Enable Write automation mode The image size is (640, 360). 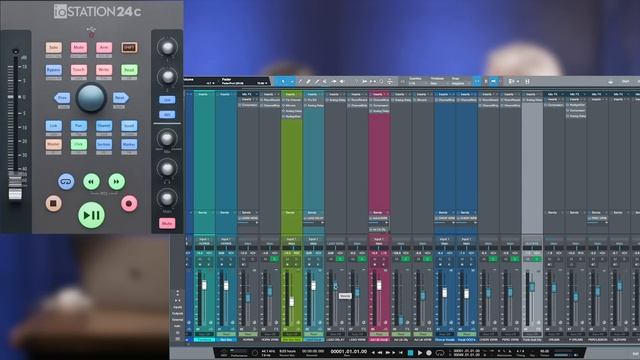tap(104, 70)
